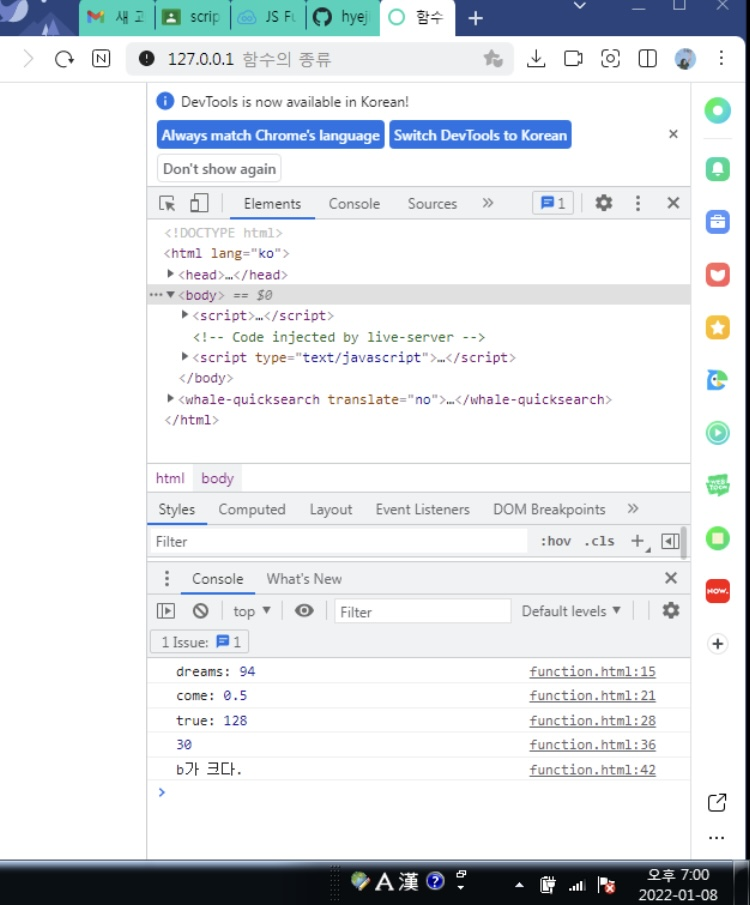Screen dimensions: 750x905
Task: Reload the page with the refresh icon
Action: pyautogui.click(x=64, y=59)
